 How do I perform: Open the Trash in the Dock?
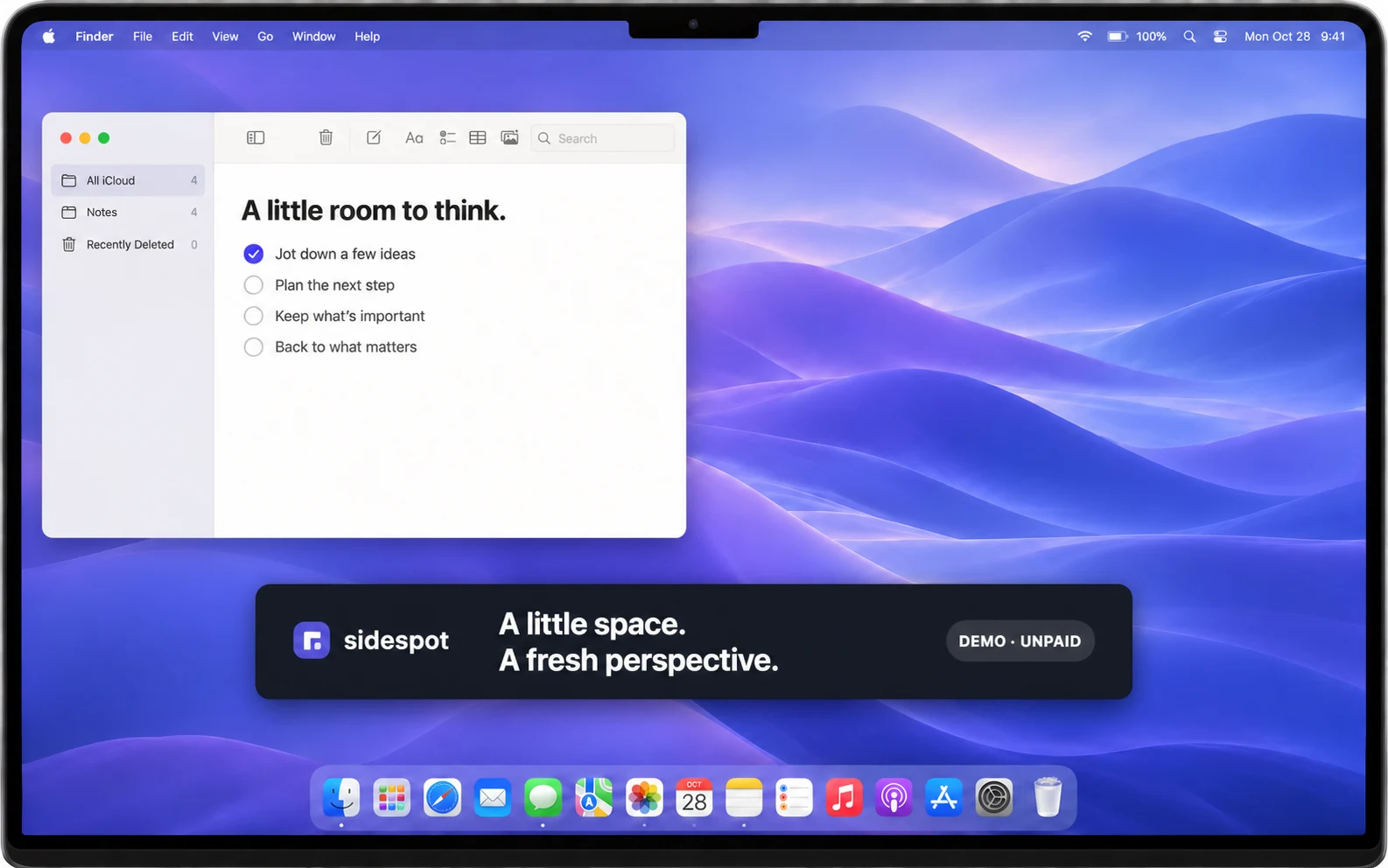[1048, 797]
